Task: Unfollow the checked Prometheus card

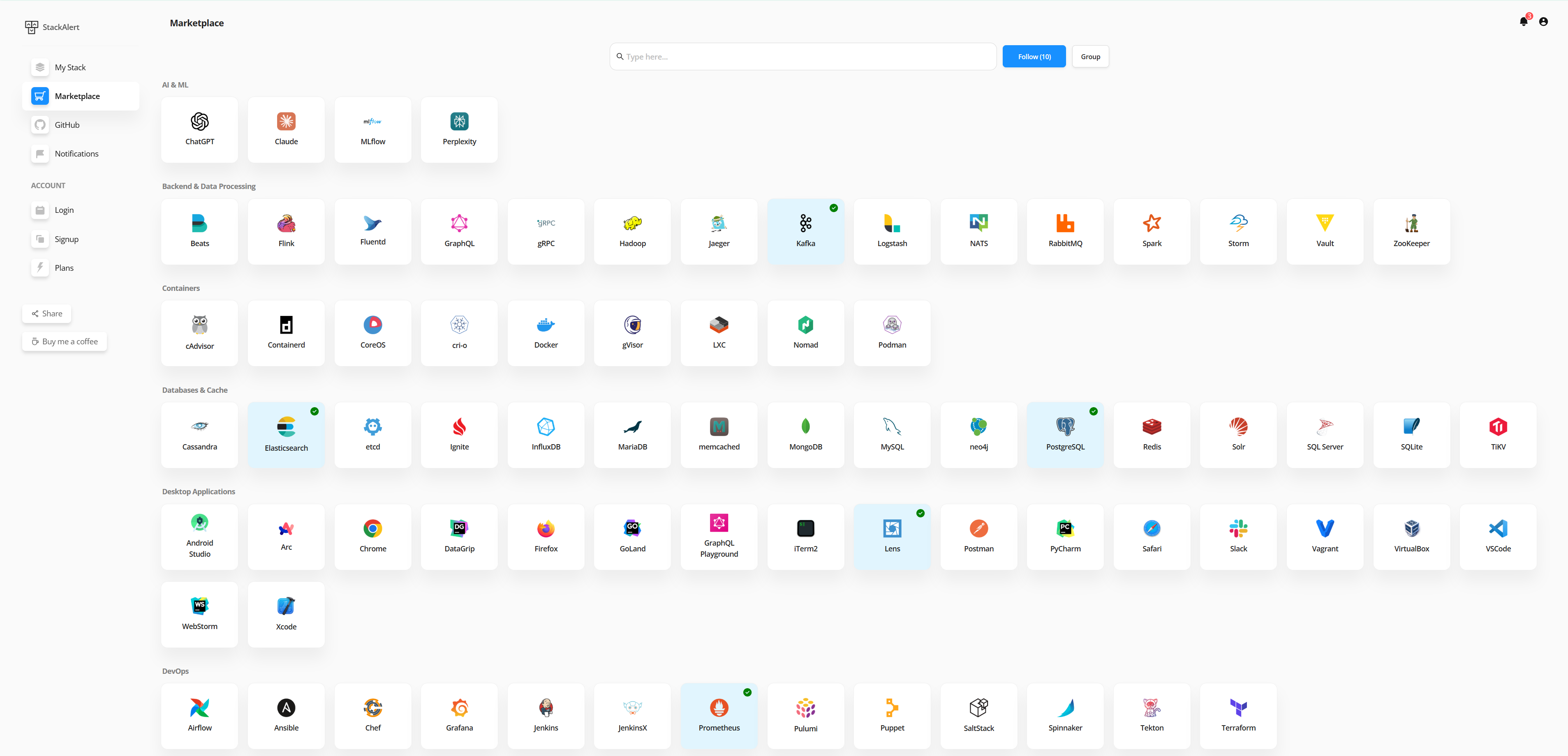Action: tap(719, 716)
